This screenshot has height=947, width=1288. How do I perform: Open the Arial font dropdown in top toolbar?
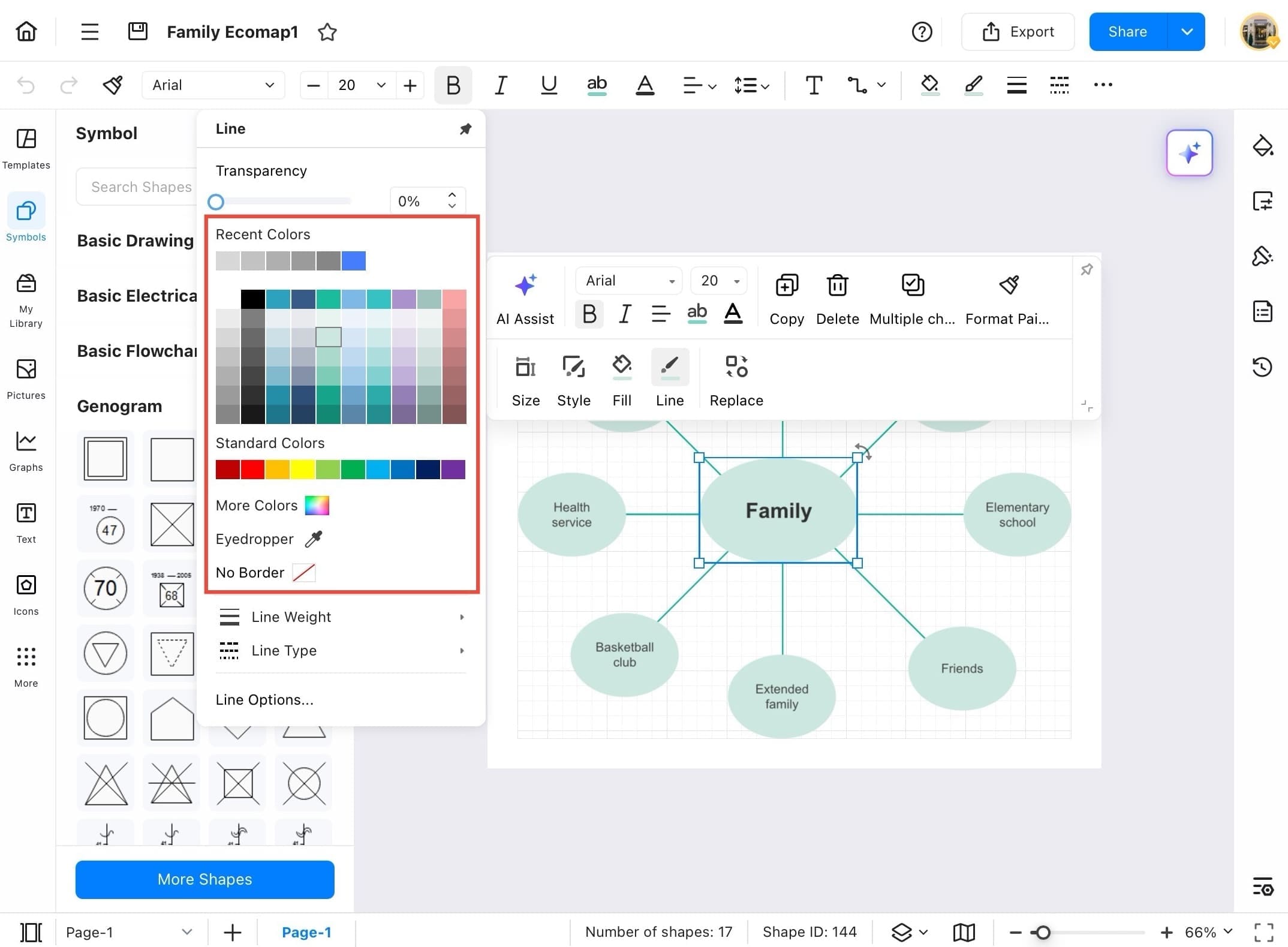(213, 85)
